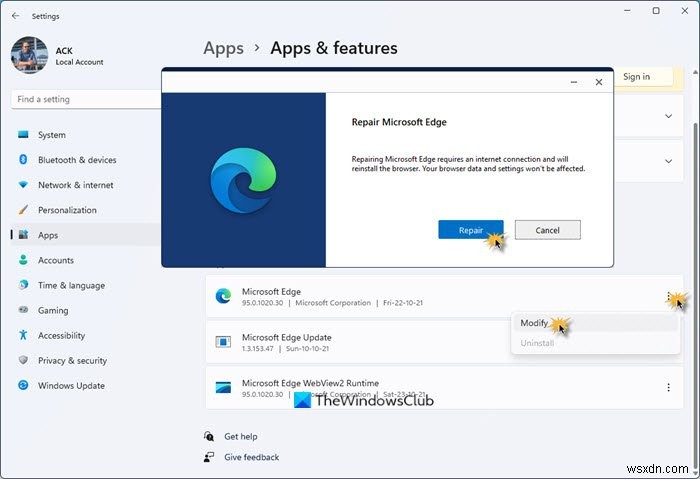Choose Modify from the context menu
This screenshot has height=479, width=700.
[595, 323]
